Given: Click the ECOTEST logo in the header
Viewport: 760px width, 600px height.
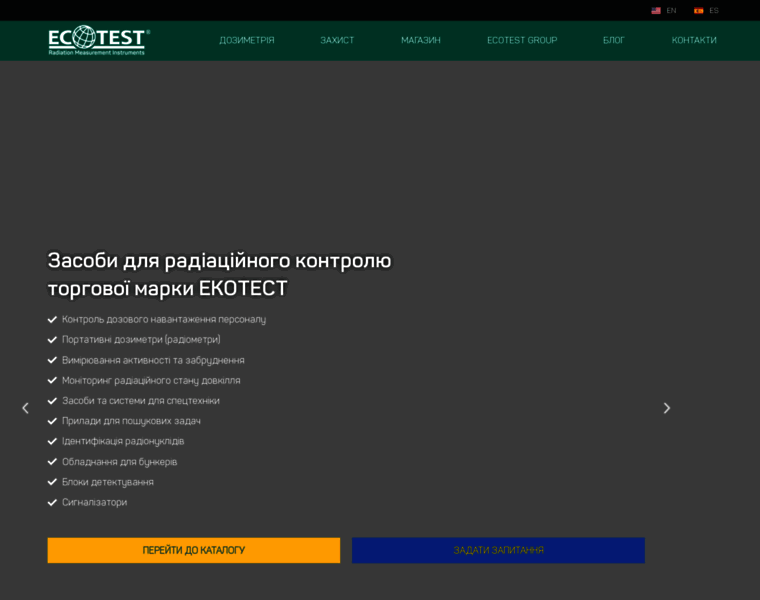Looking at the screenshot, I should tap(99, 40).
